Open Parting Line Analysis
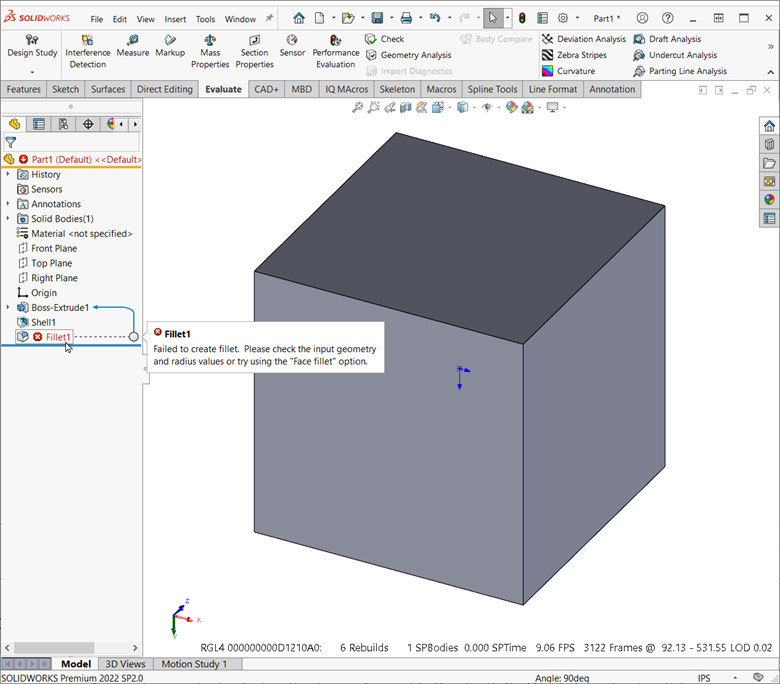This screenshot has width=780, height=684. (680, 71)
